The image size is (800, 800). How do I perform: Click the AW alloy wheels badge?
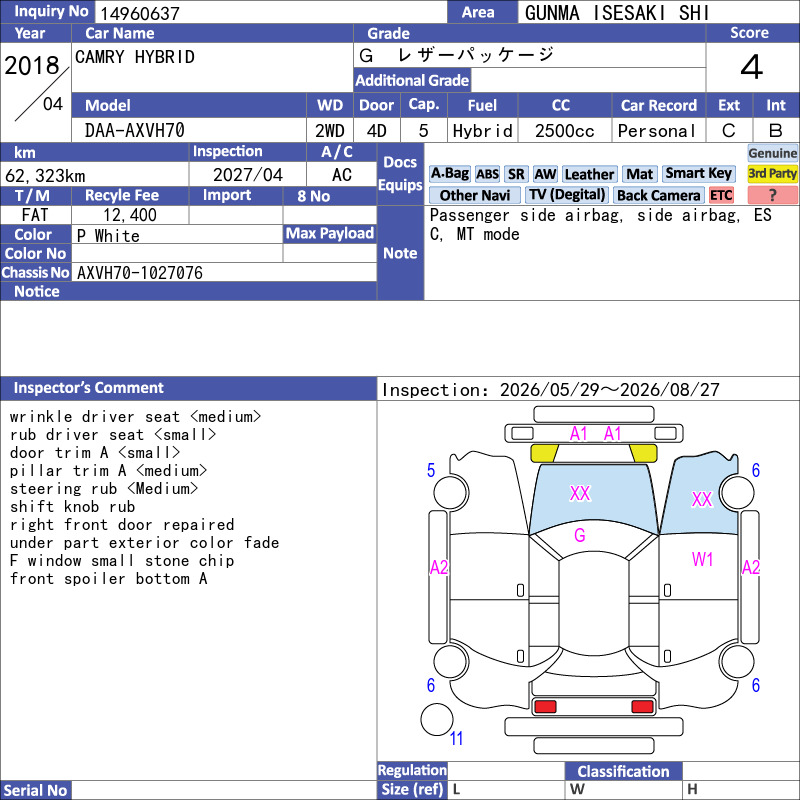(x=545, y=174)
